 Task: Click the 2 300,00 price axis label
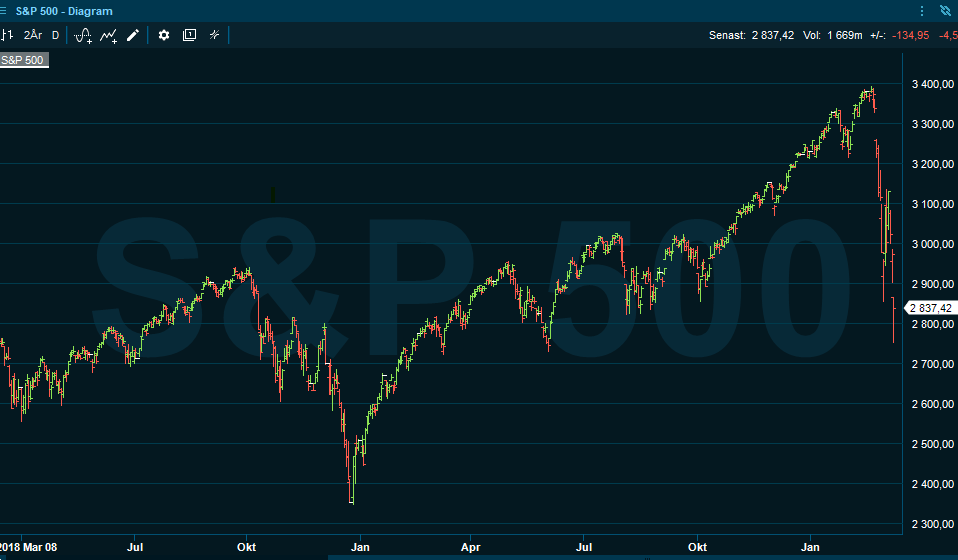[932, 524]
